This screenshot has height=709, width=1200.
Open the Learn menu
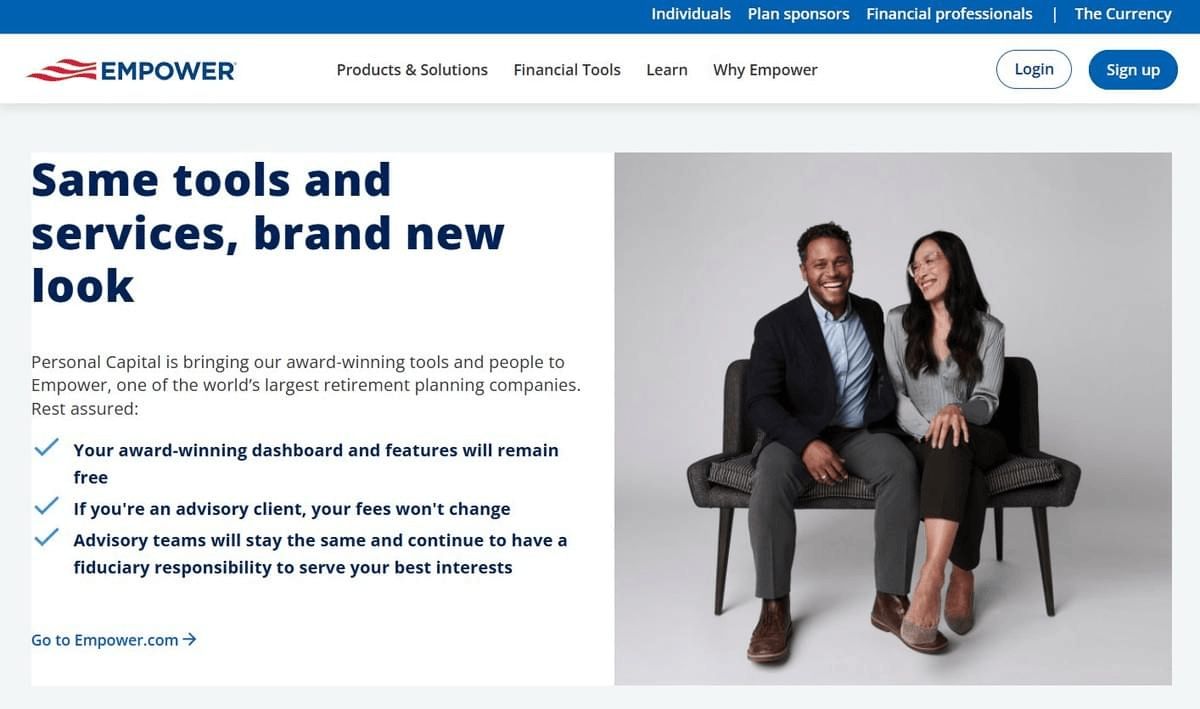667,70
